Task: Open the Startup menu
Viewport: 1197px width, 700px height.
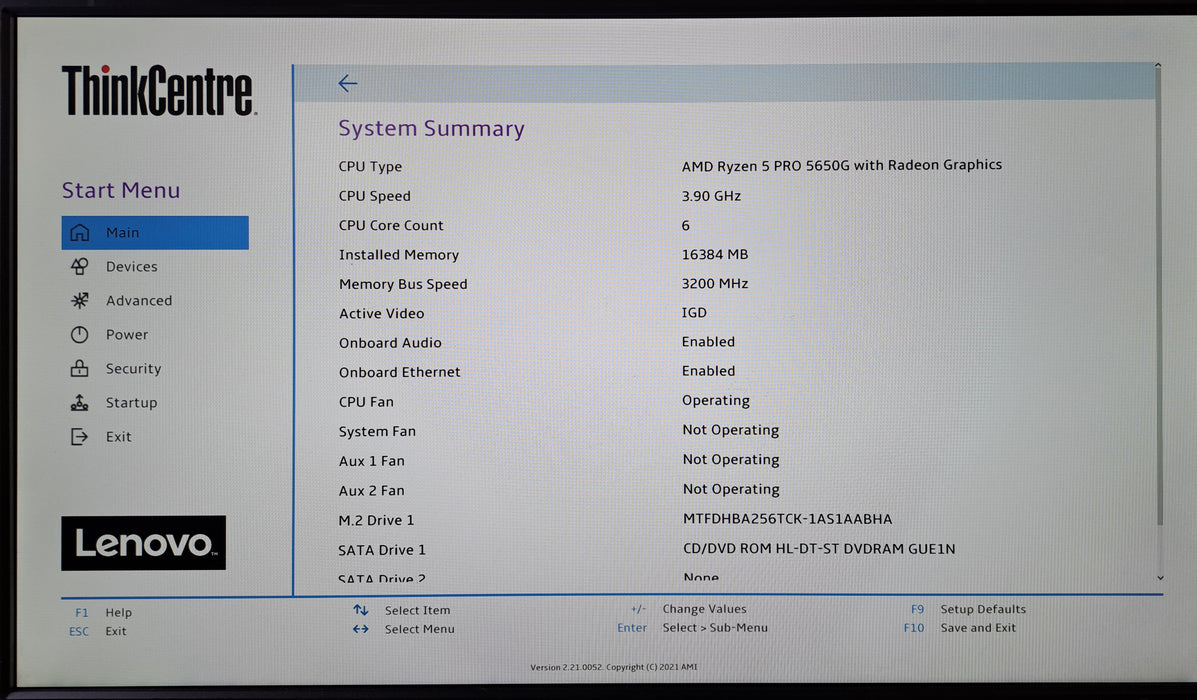Action: point(131,402)
